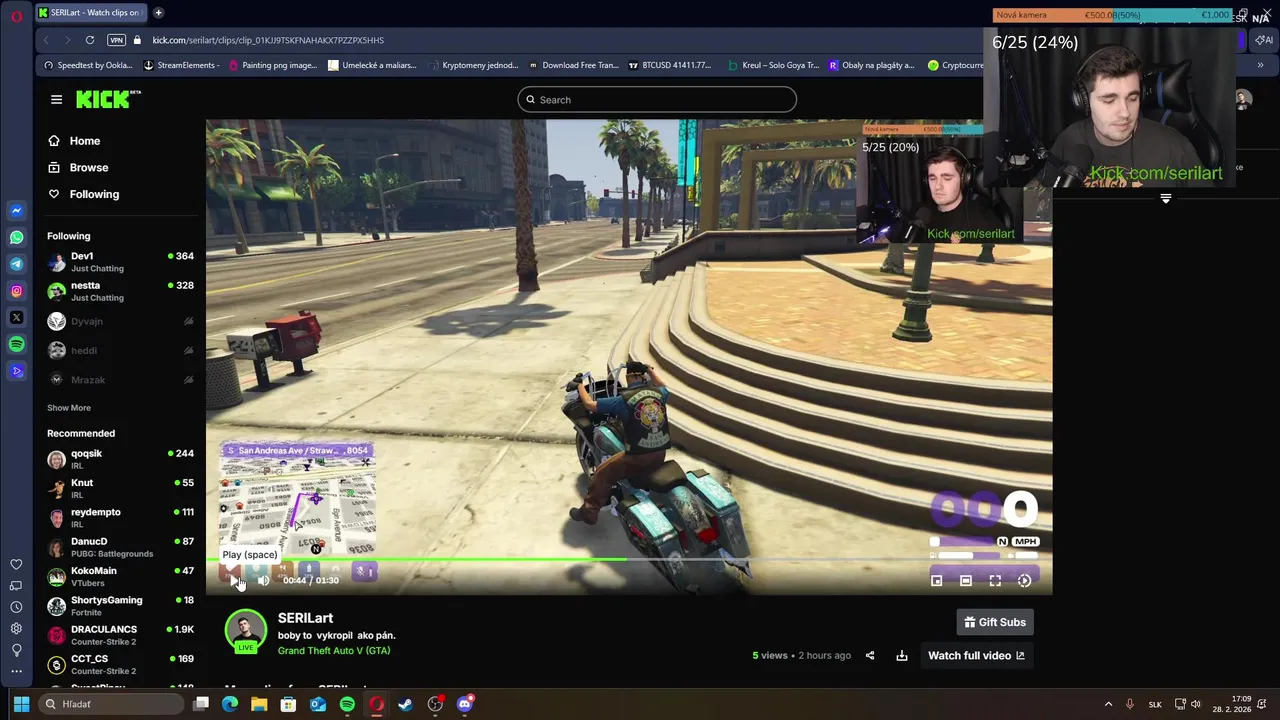Click Watch full video button
The image size is (1280, 720).
[976, 656]
